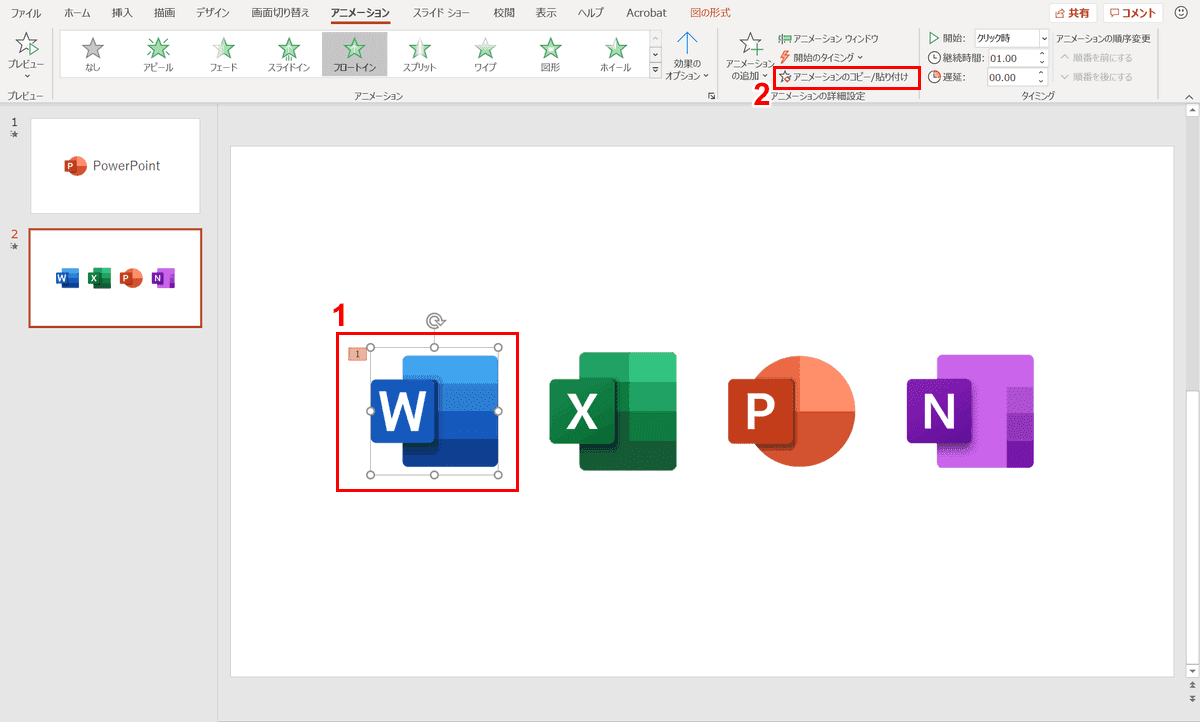Expand the animation gallery more button
The width and height of the screenshot is (1200, 722).
pyautogui.click(x=656, y=71)
